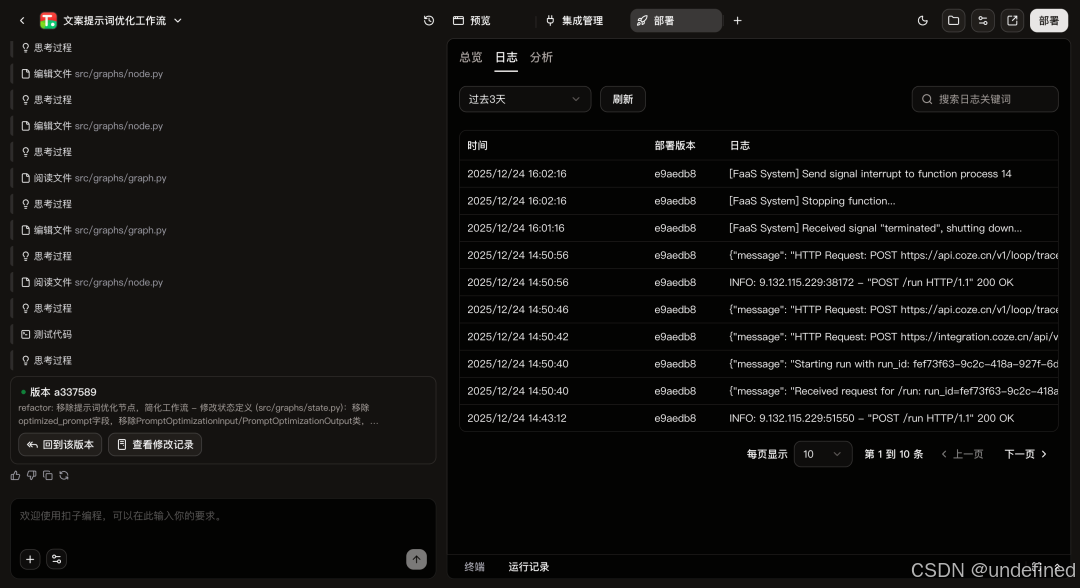Open 阅读文件 src/graphs/graph.py step
Image resolution: width=1080 pixels, height=588 pixels.
click(94, 178)
